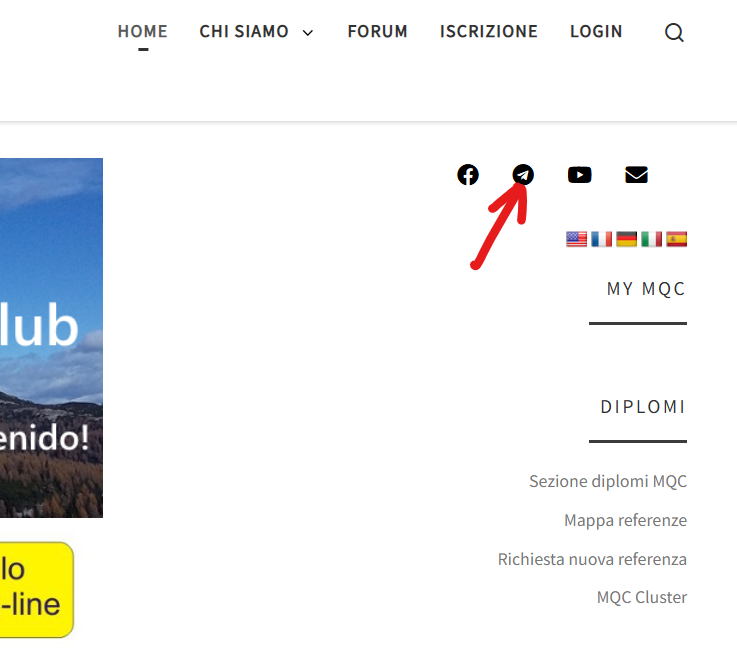Open the YouTube channel icon
Screen dimensions: 737x655
(579, 175)
